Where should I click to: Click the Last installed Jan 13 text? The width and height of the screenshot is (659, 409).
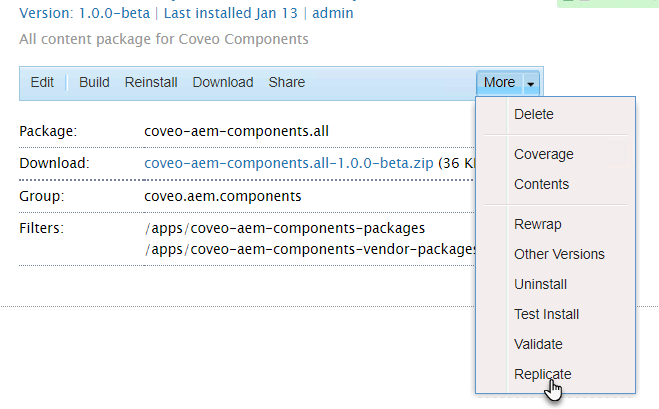(x=230, y=13)
